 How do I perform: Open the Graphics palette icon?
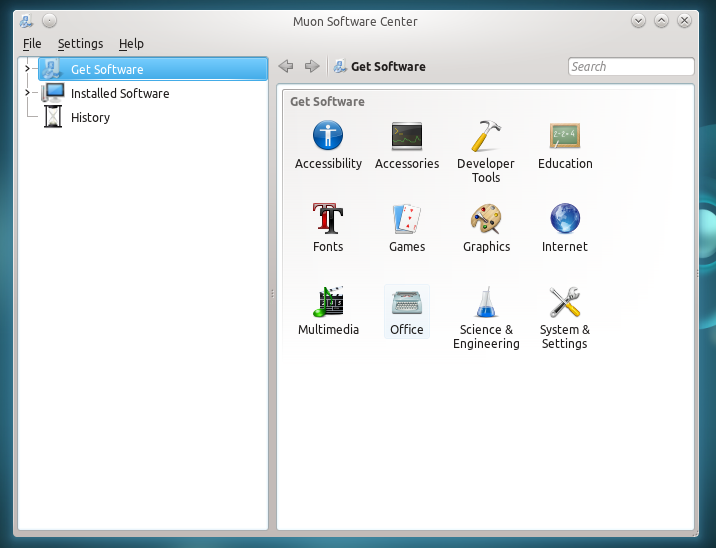[486, 218]
